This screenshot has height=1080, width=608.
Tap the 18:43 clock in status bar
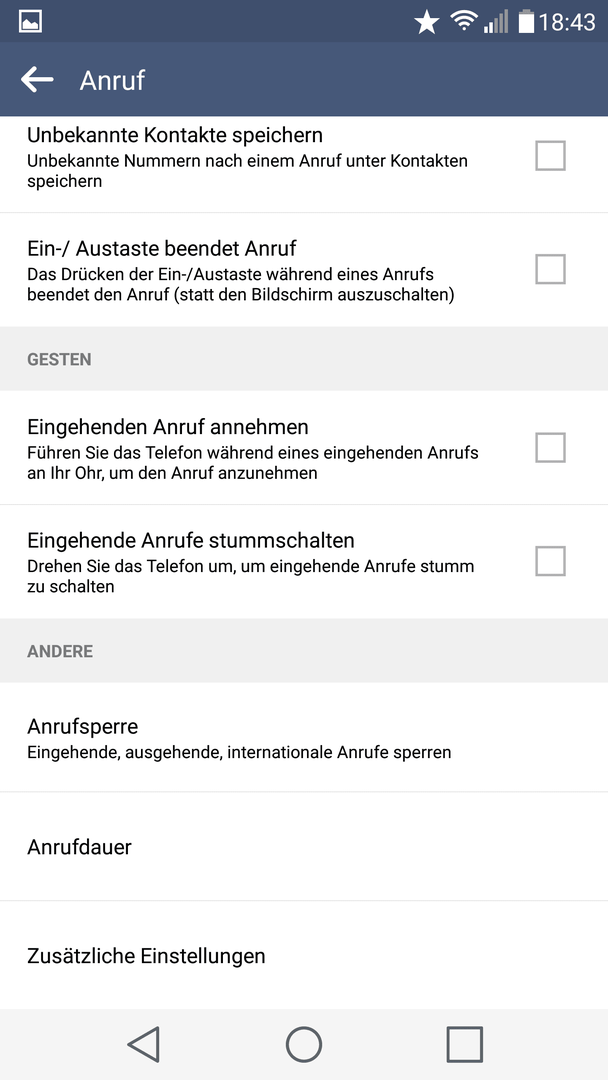click(x=567, y=22)
